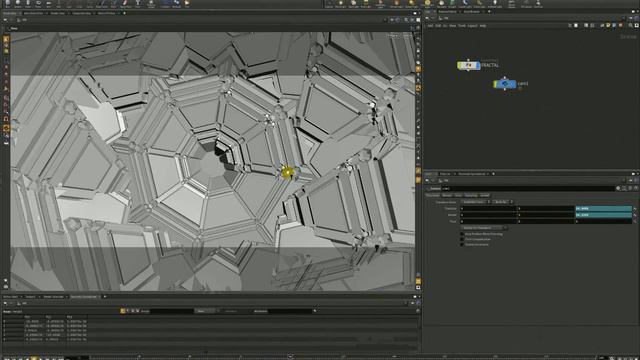Image resolution: width=640 pixels, height=360 pixels.
Task: Select the highlighted Points mode in spreadsheet
Action: [x=122, y=311]
